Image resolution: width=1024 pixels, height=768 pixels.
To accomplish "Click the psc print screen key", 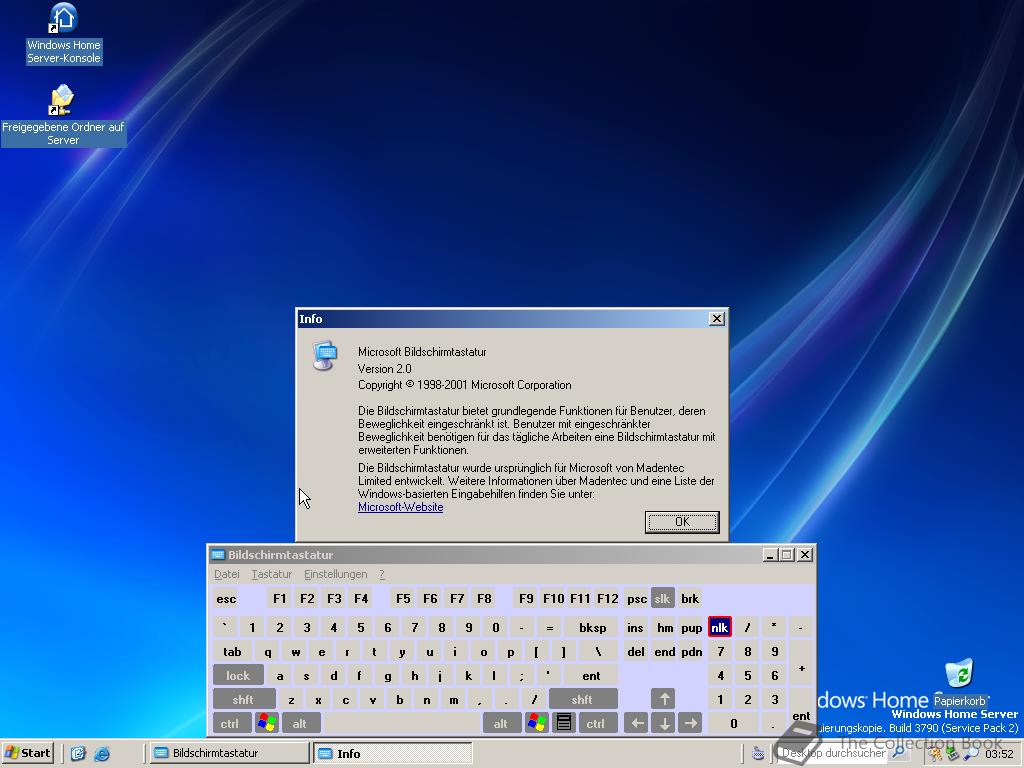I will [x=636, y=598].
